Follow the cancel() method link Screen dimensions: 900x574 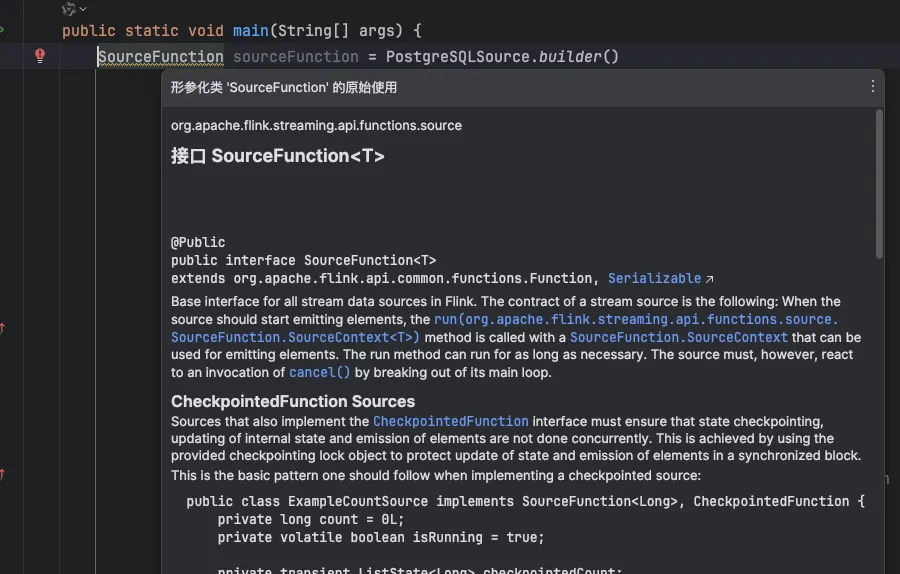tap(320, 373)
